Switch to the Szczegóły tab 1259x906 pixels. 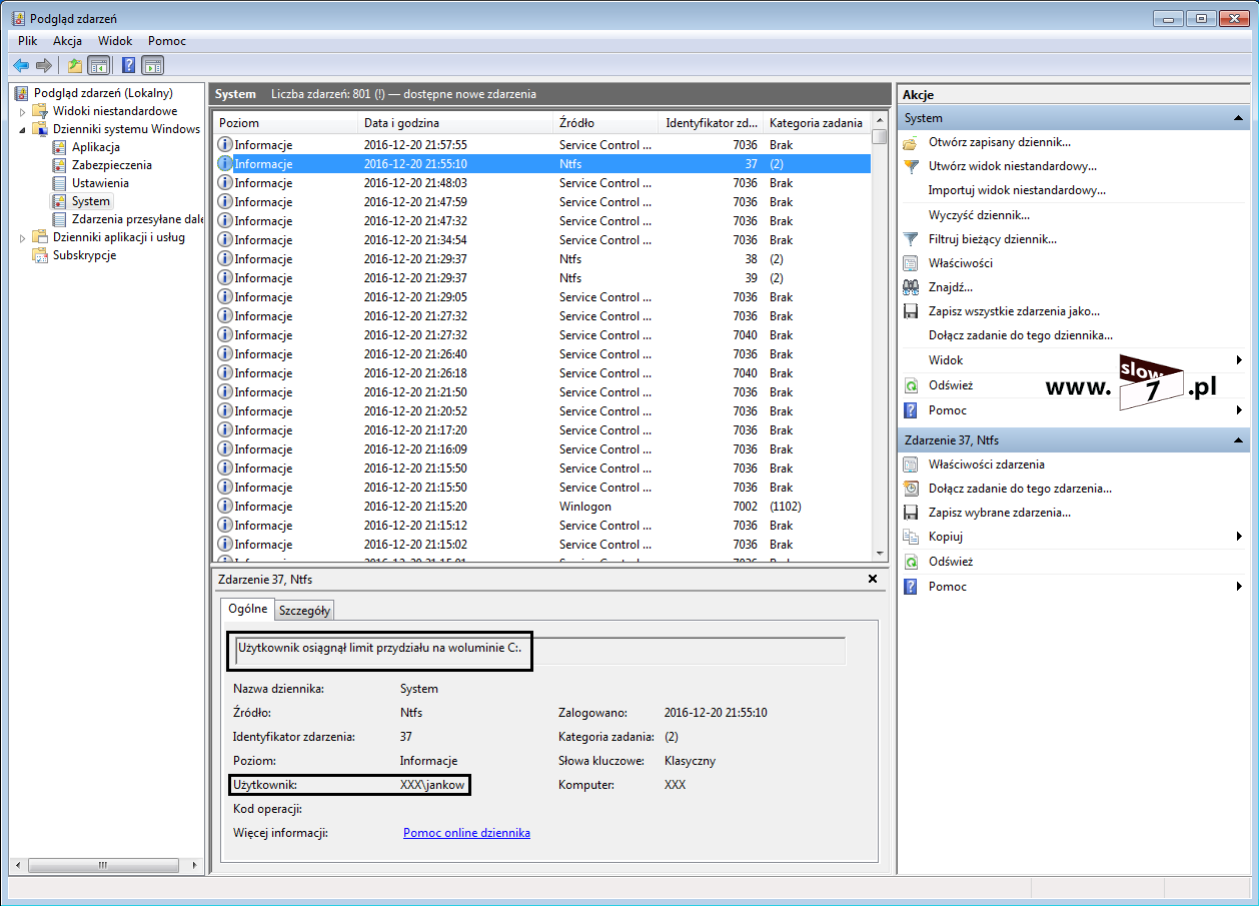[x=305, y=610]
